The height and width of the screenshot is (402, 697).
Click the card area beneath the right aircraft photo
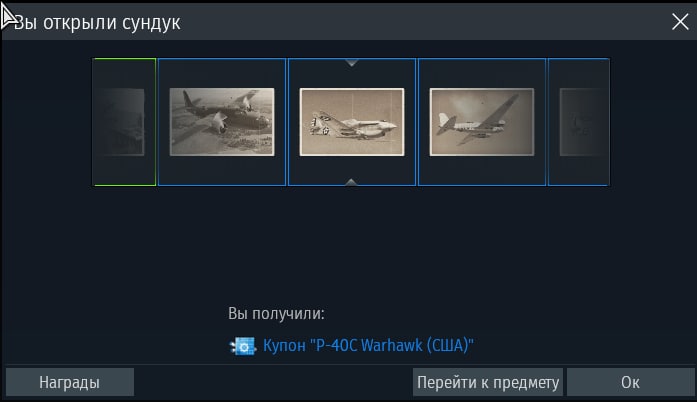482,171
